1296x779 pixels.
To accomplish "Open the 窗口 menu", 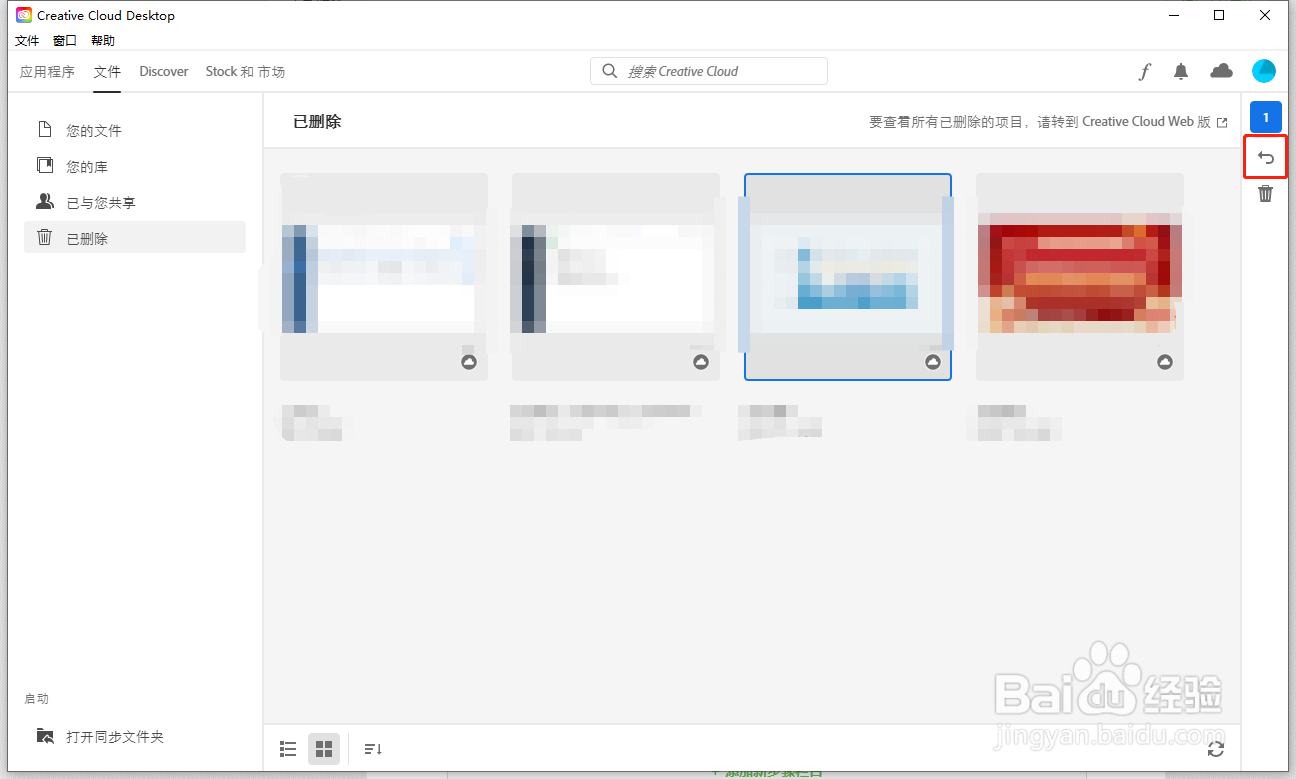I will click(x=65, y=41).
